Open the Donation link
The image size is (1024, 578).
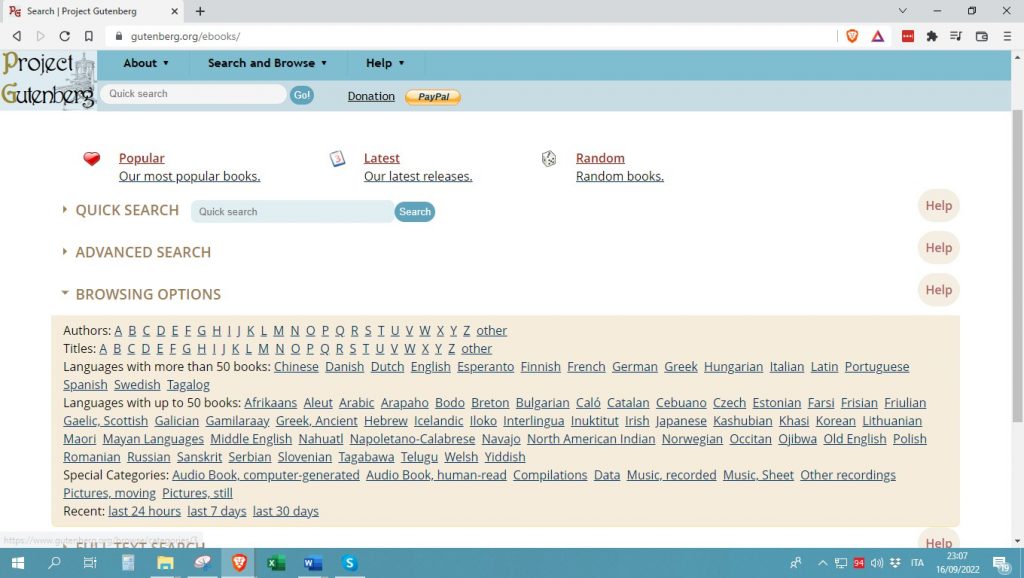coord(370,96)
